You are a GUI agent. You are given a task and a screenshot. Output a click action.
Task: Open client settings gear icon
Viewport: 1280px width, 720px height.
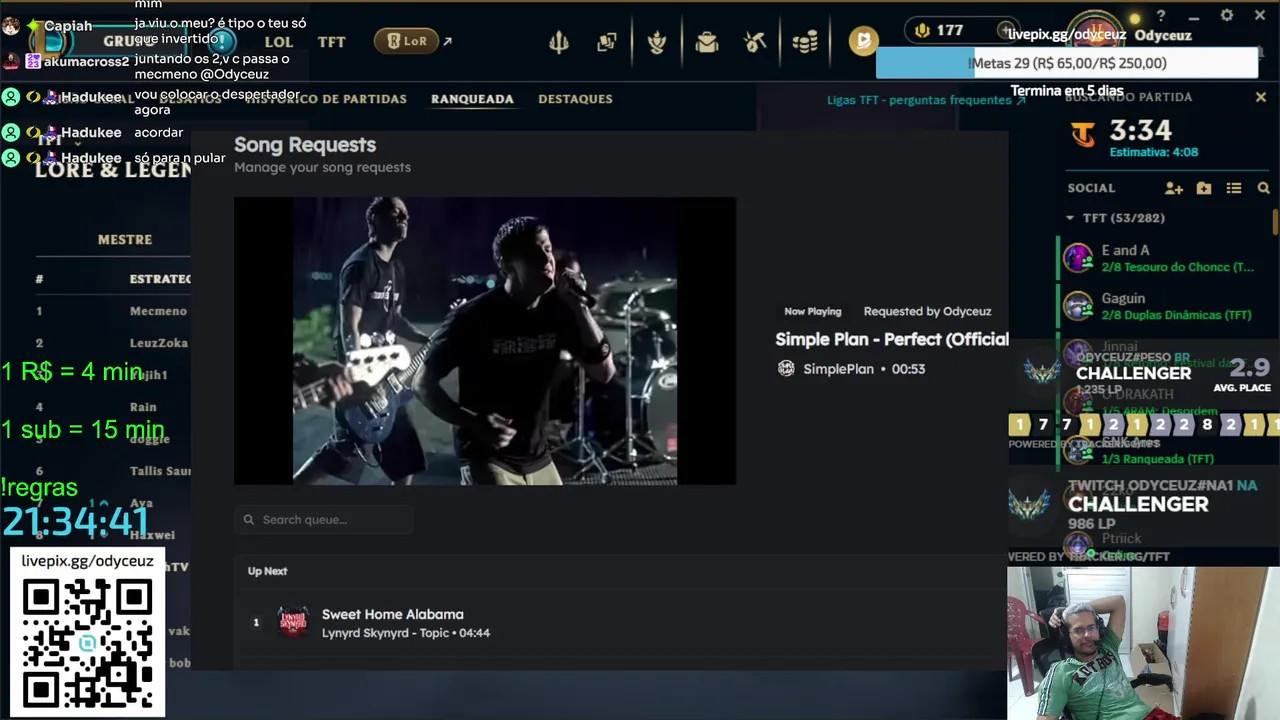coord(1227,15)
